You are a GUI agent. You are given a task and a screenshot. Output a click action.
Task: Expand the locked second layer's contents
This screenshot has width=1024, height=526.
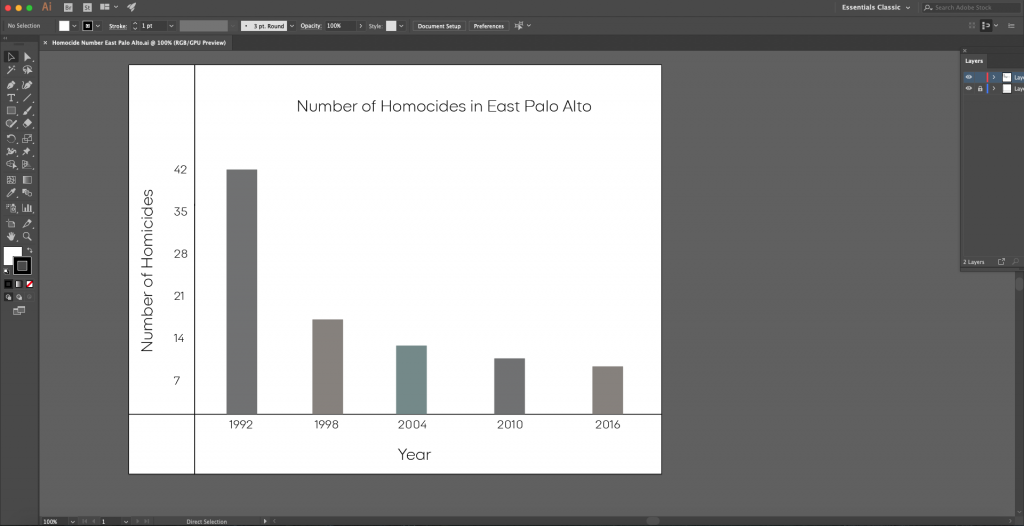pos(994,88)
